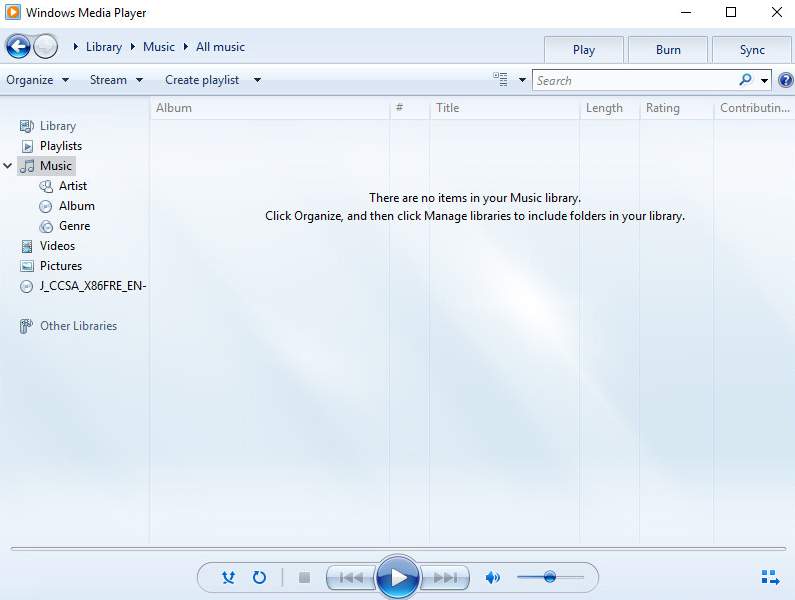Switch to the Play tab
The image size is (795, 600).
pyautogui.click(x=584, y=50)
